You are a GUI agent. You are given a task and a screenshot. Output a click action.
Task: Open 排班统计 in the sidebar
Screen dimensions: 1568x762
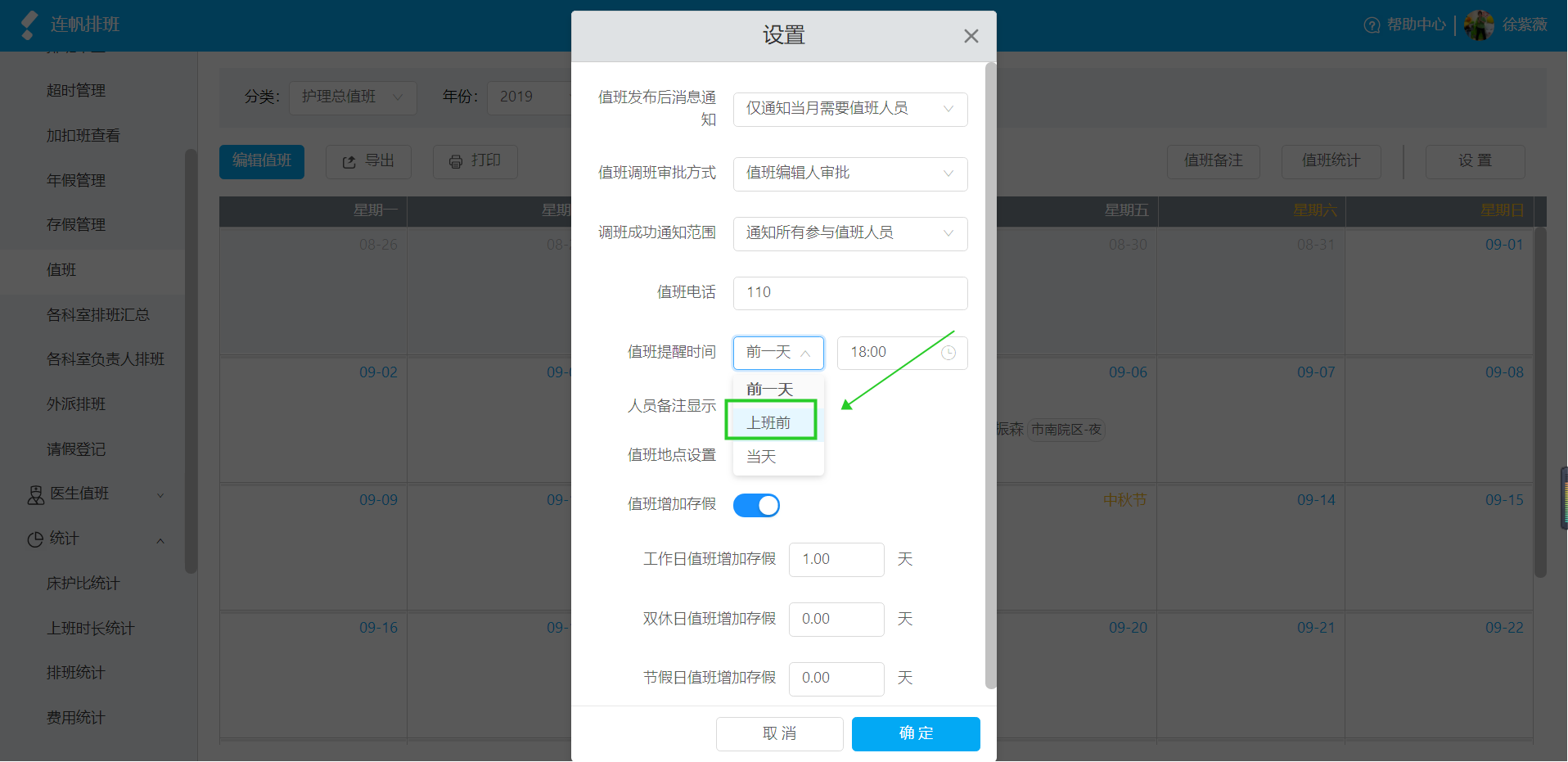click(x=76, y=673)
